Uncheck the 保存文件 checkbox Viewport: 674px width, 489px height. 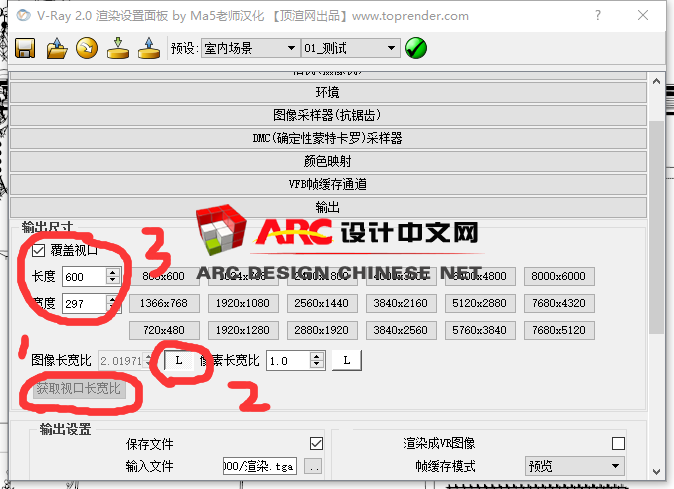tap(317, 443)
